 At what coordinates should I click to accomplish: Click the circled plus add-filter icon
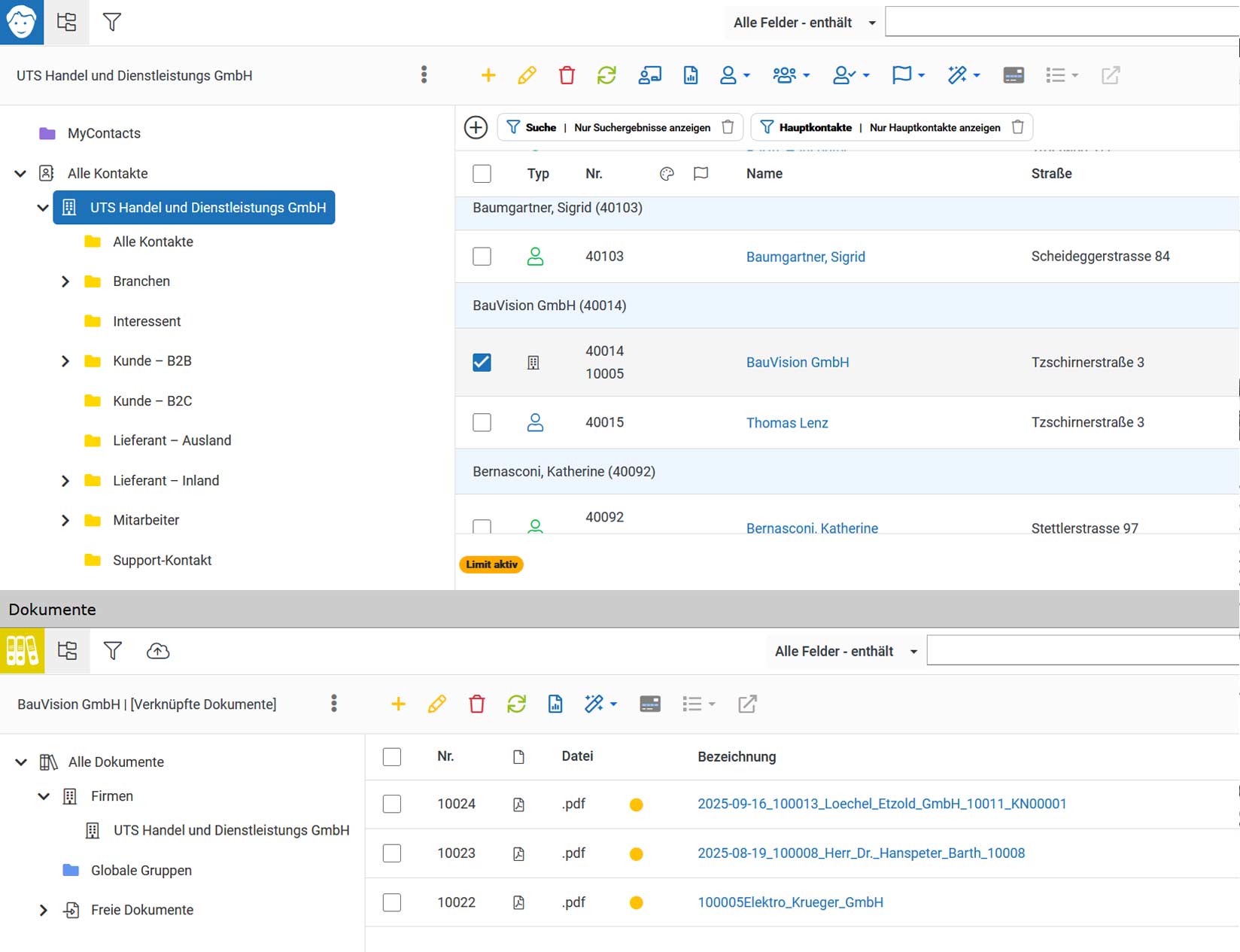pos(476,127)
